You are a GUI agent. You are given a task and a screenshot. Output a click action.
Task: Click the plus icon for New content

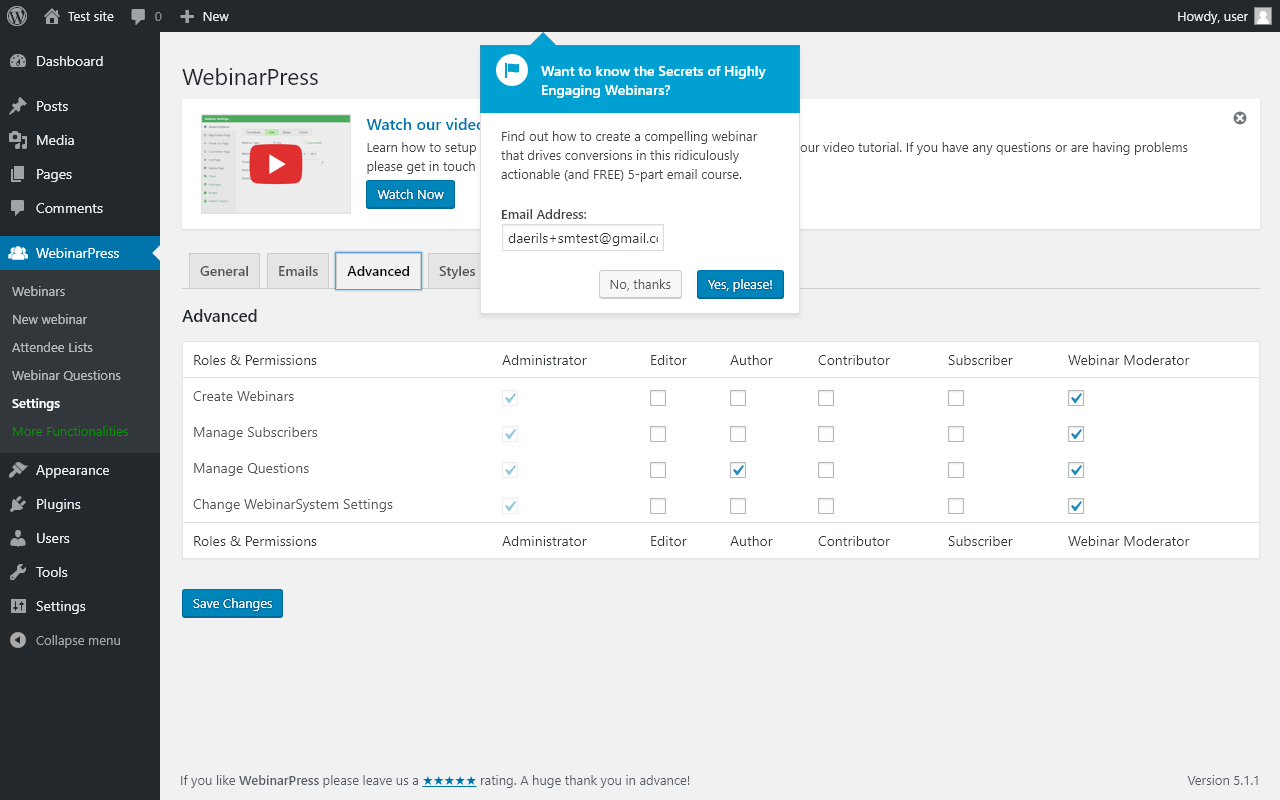pyautogui.click(x=187, y=16)
